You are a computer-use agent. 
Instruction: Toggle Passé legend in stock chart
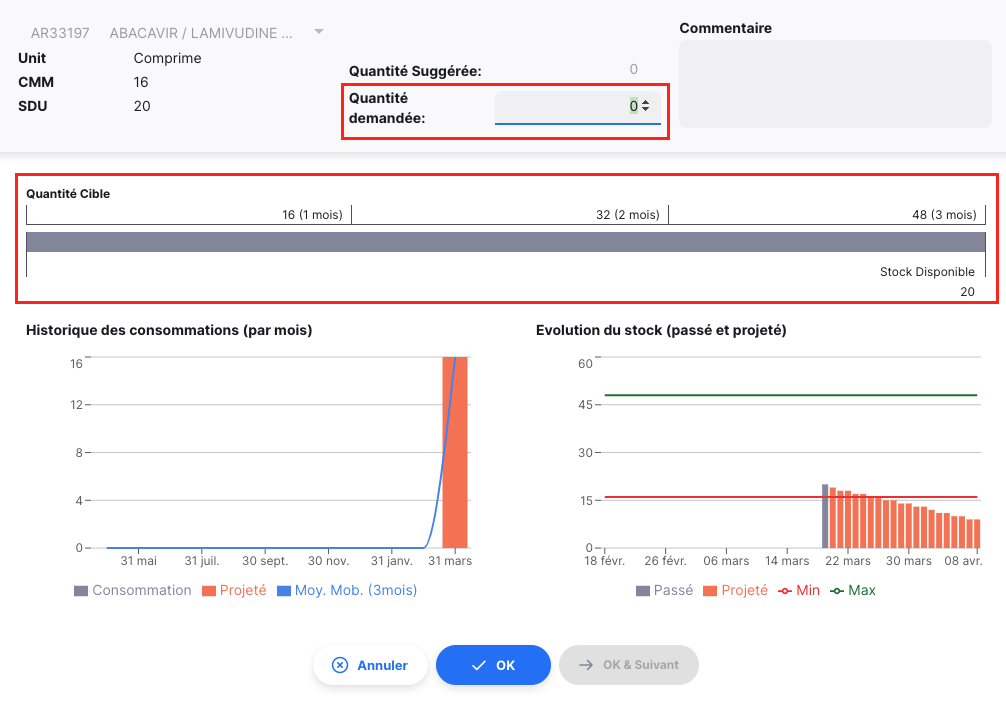click(x=664, y=591)
